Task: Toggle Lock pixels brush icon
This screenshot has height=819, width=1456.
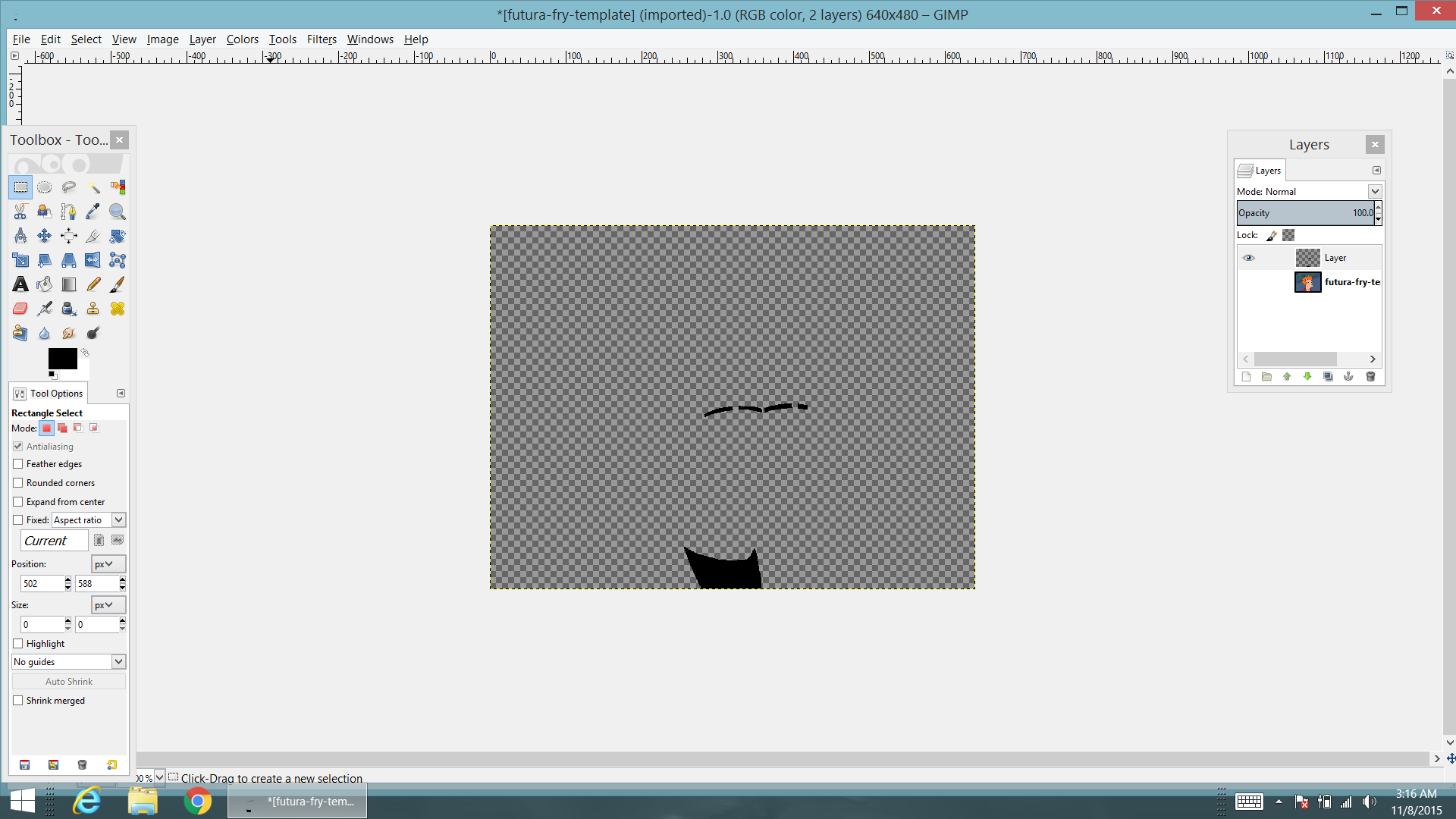Action: (x=1272, y=236)
